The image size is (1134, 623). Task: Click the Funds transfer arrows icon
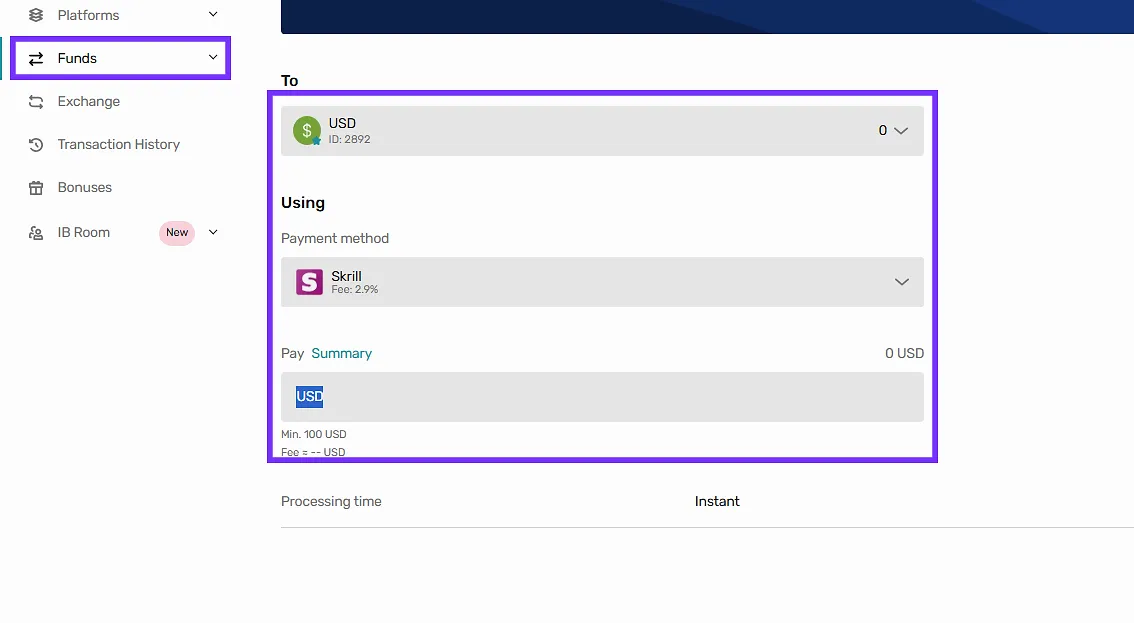click(36, 58)
